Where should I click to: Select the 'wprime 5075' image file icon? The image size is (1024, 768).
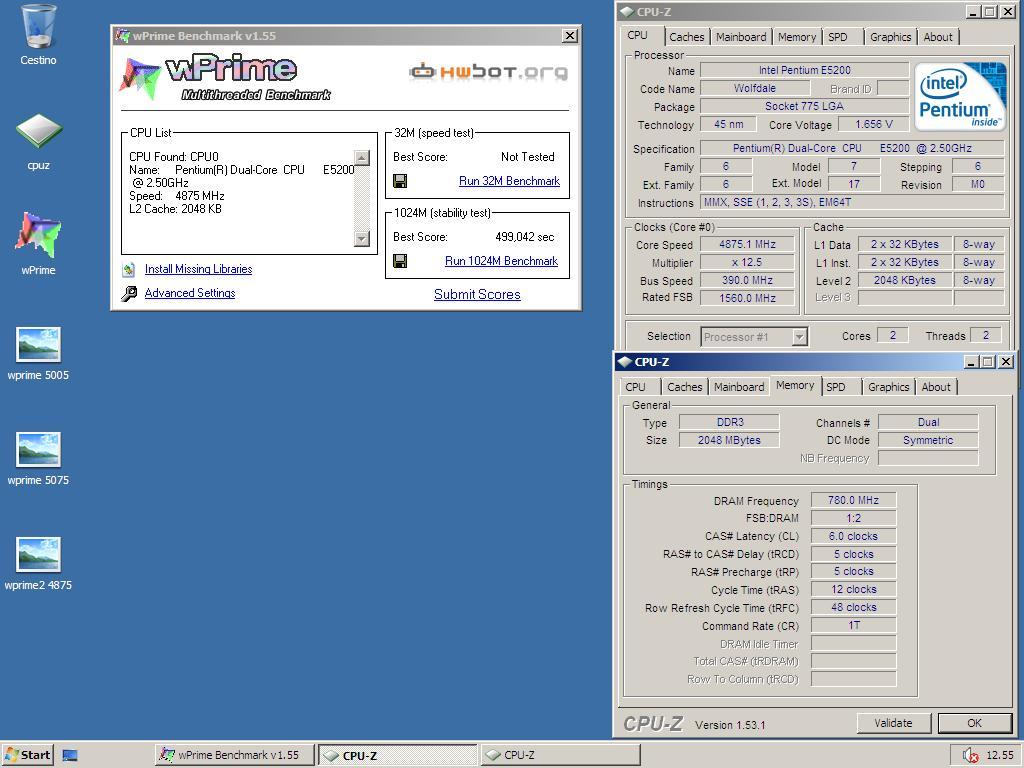click(x=39, y=449)
